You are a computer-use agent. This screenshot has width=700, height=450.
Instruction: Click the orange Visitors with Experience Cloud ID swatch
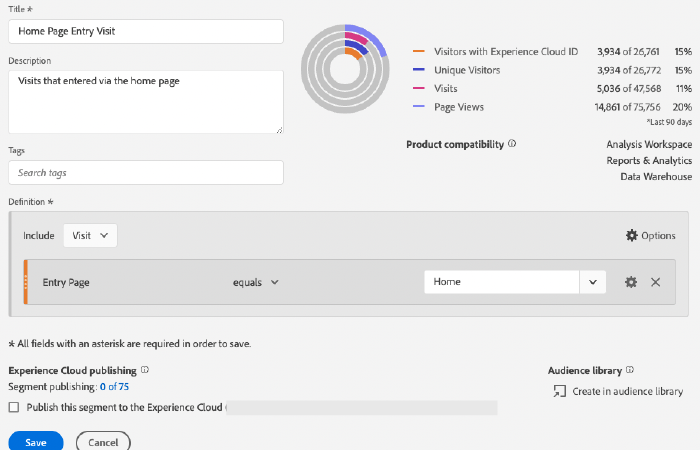click(x=419, y=51)
